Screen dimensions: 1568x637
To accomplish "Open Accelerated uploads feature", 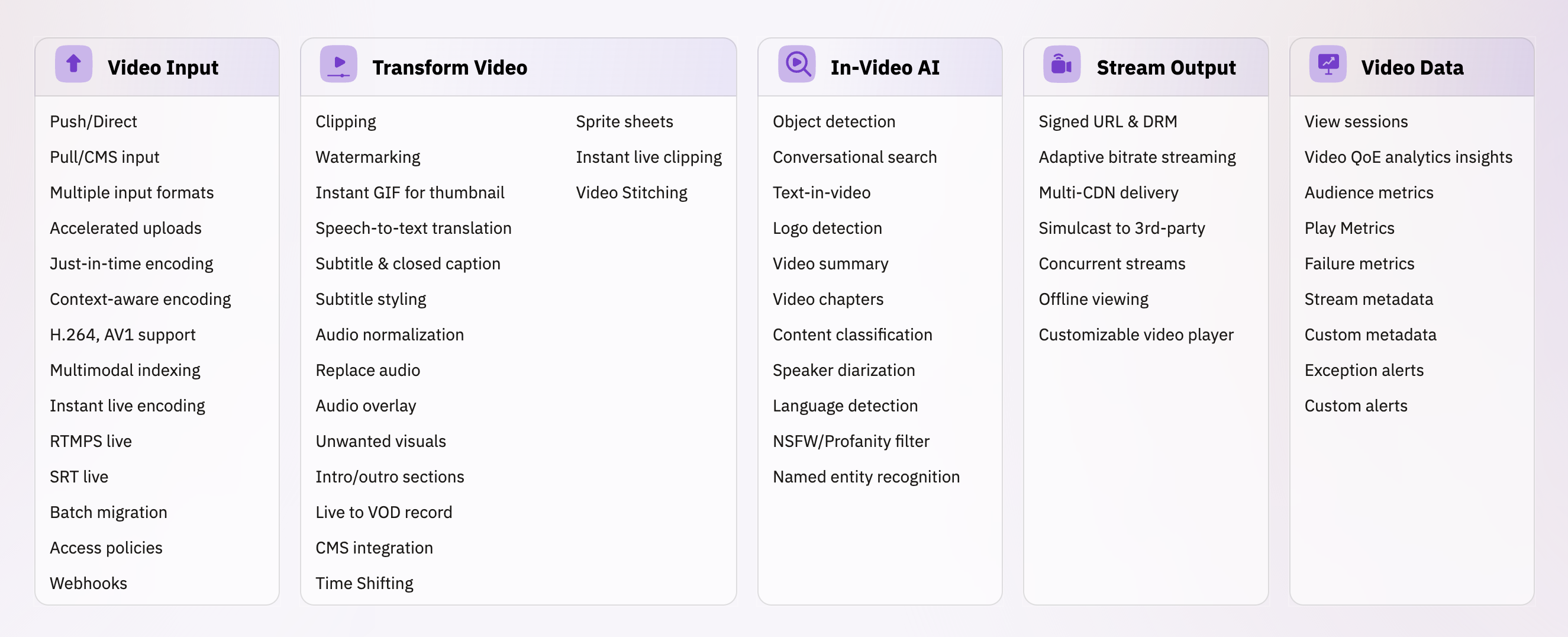I will point(125,229).
